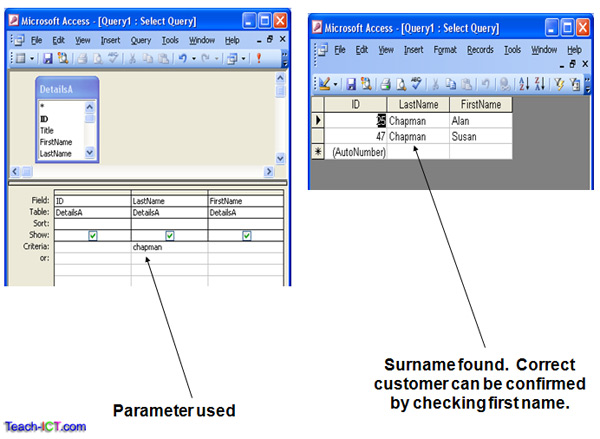The height and width of the screenshot is (439, 600).
Task: Click Save icon in datasheet window toolbar
Action: 353,84
